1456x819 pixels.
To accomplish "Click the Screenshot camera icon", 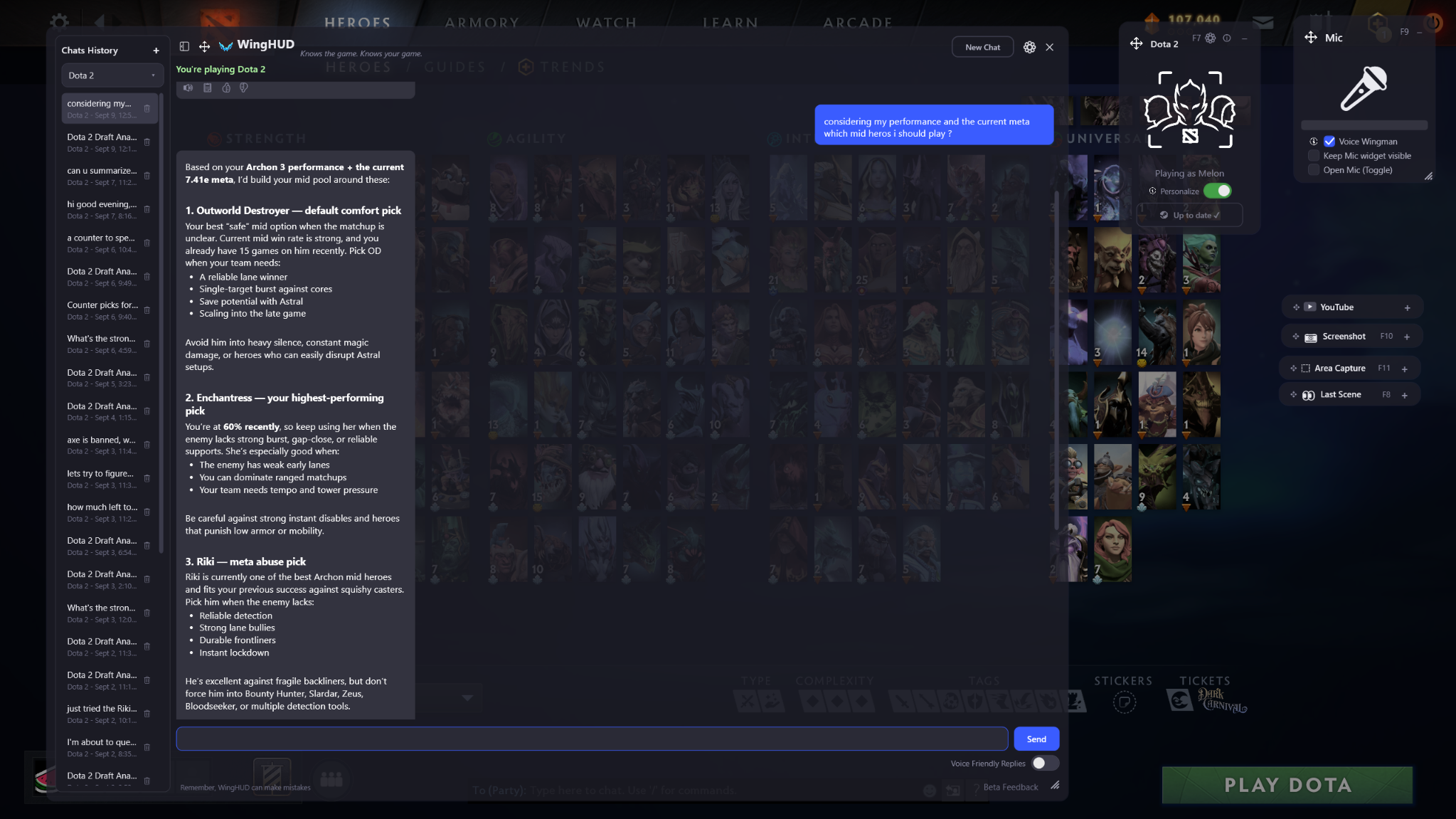I will (1310, 337).
